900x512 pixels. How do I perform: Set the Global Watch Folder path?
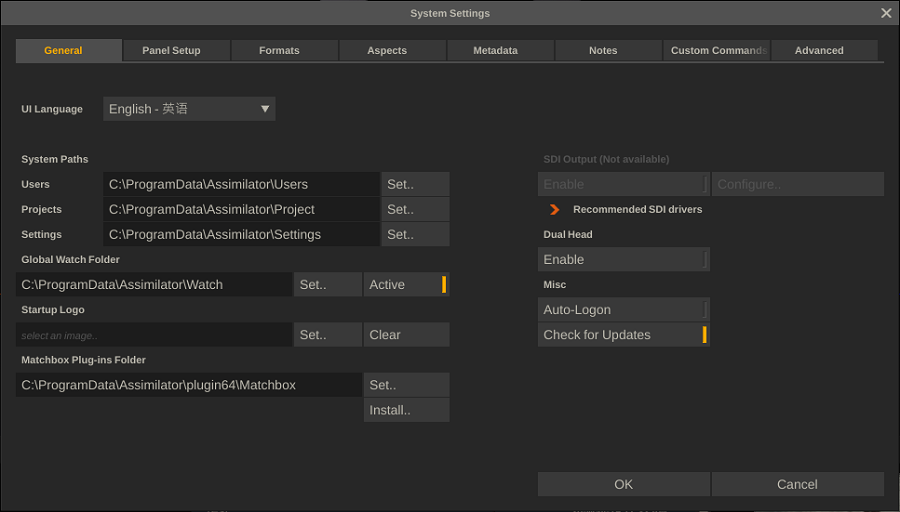tap(328, 285)
